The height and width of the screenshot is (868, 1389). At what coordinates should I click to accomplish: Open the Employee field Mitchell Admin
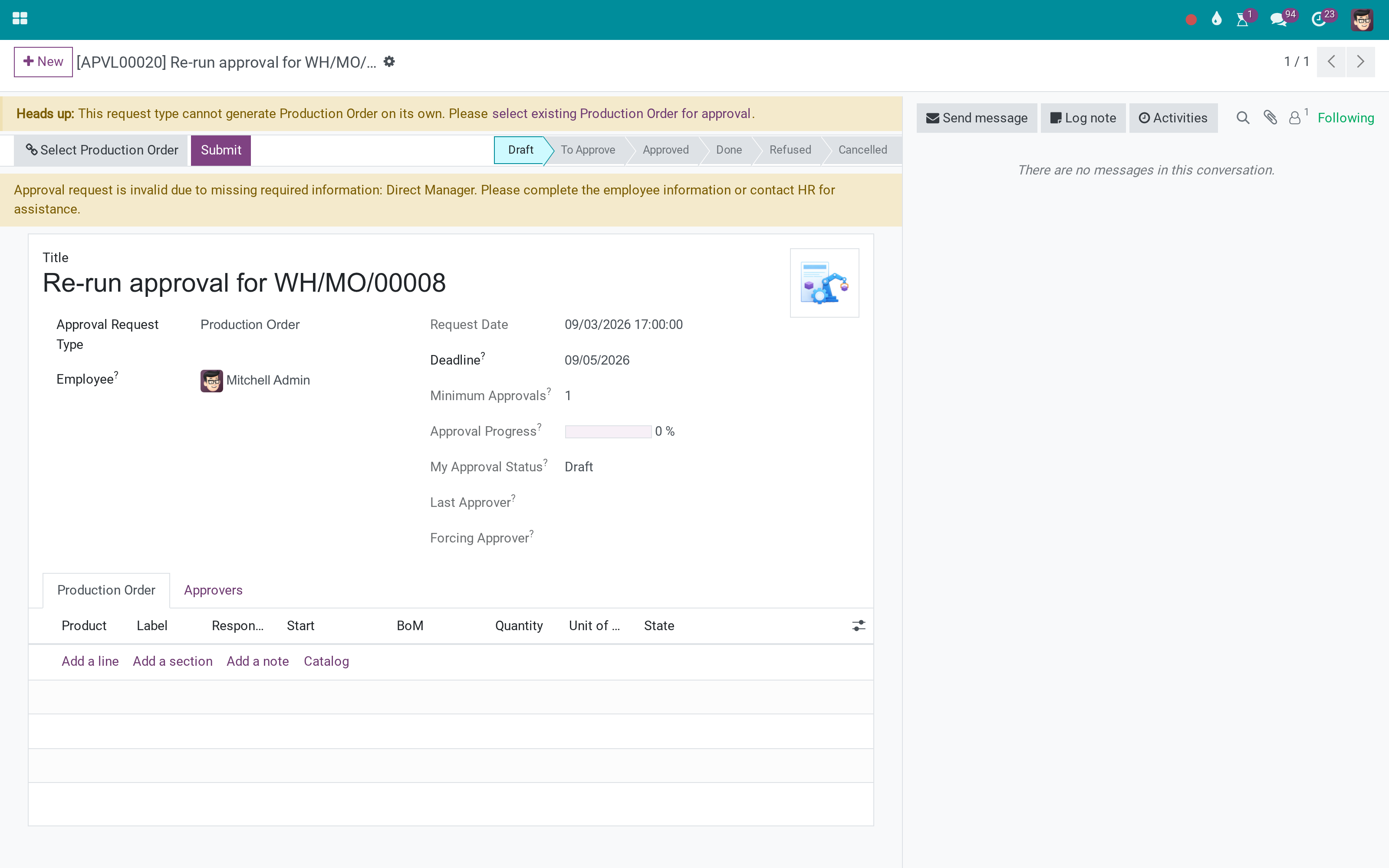coord(267,381)
